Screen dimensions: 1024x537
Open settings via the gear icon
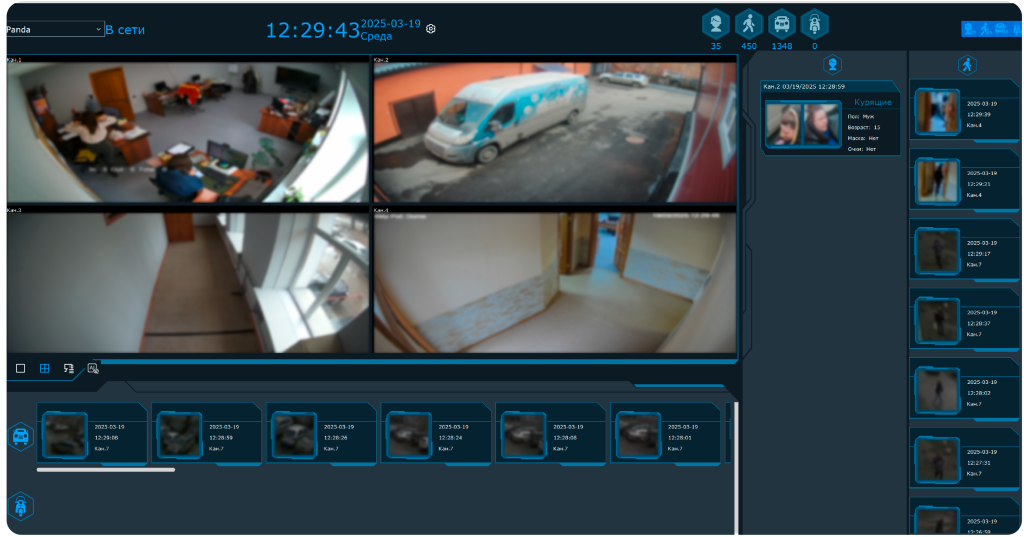(x=431, y=29)
